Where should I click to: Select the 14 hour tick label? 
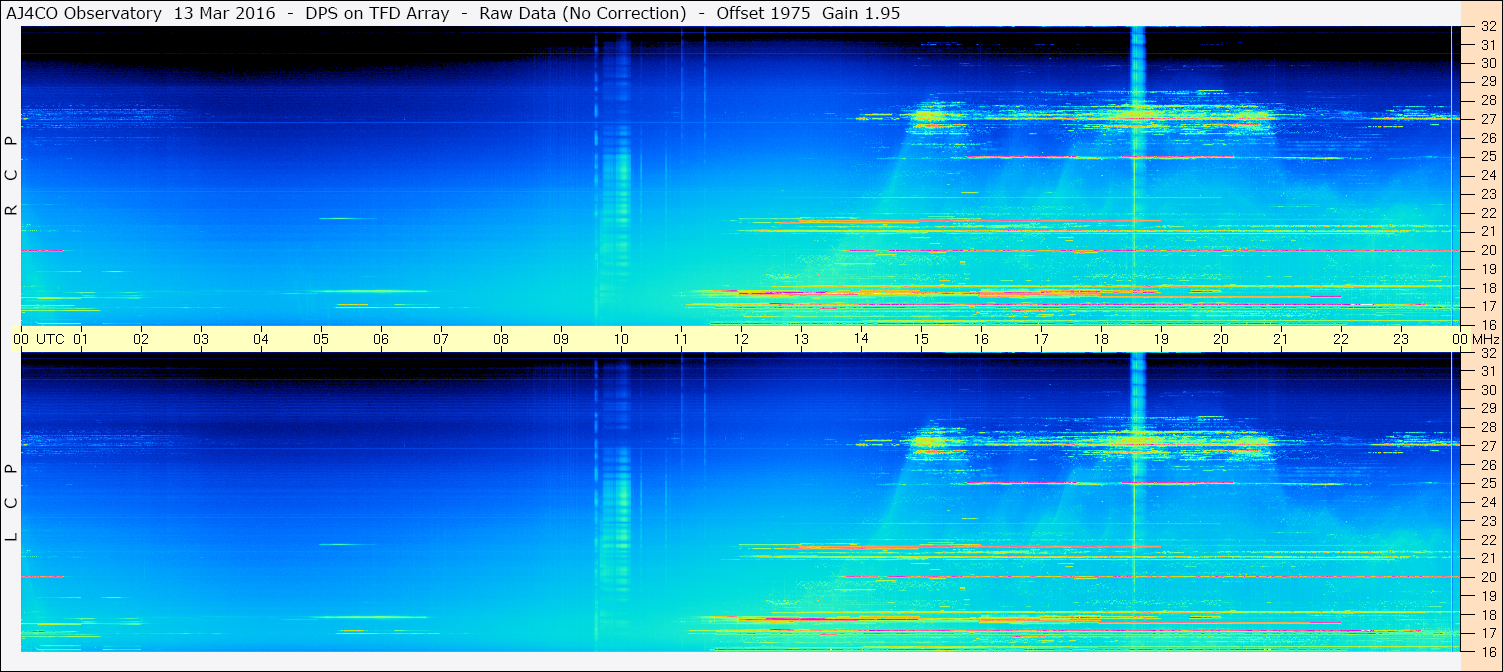click(861, 339)
